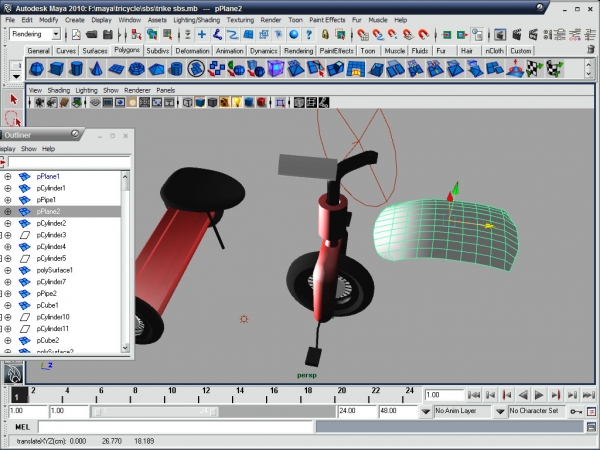
Task: Go to end of playback range
Action: 589,395
